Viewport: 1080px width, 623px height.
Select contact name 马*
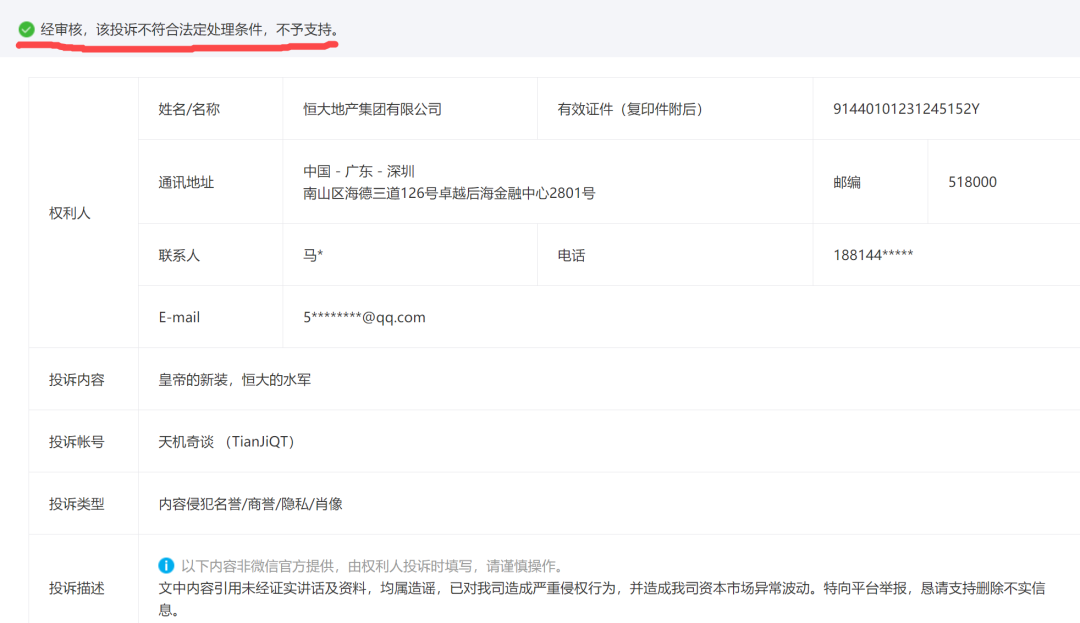click(313, 255)
